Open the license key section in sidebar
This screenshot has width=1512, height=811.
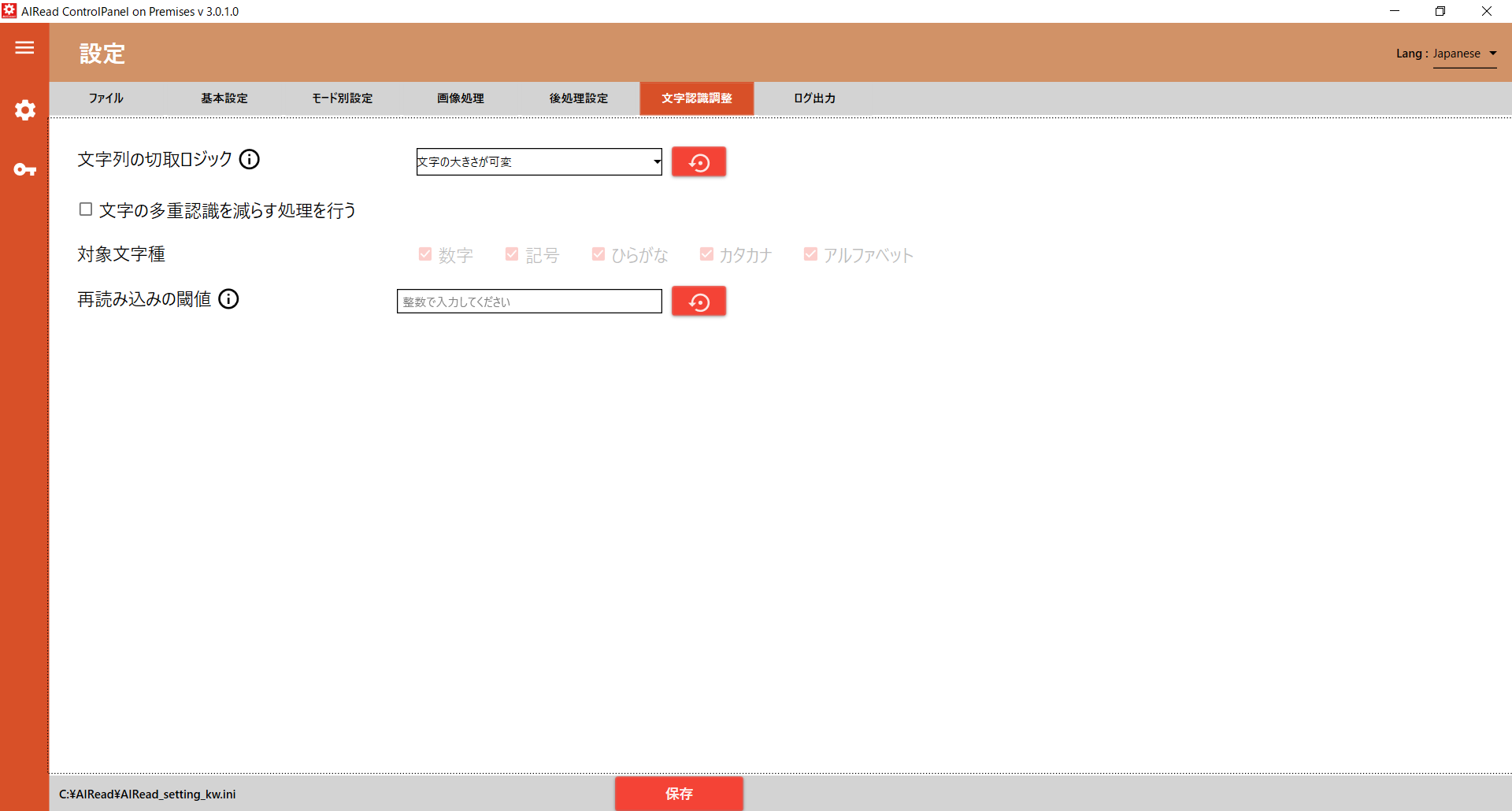(x=24, y=169)
